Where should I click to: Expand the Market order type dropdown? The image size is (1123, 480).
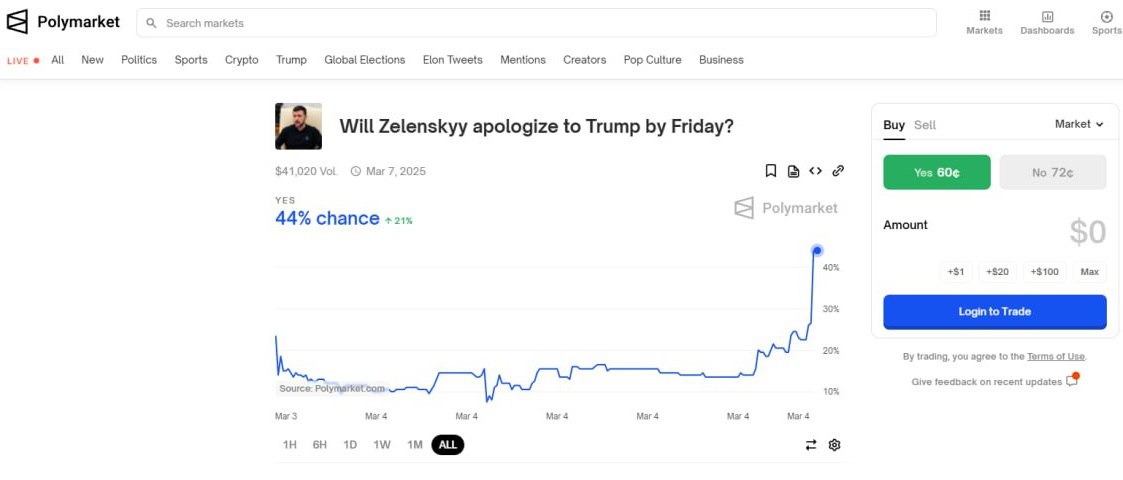(1079, 124)
